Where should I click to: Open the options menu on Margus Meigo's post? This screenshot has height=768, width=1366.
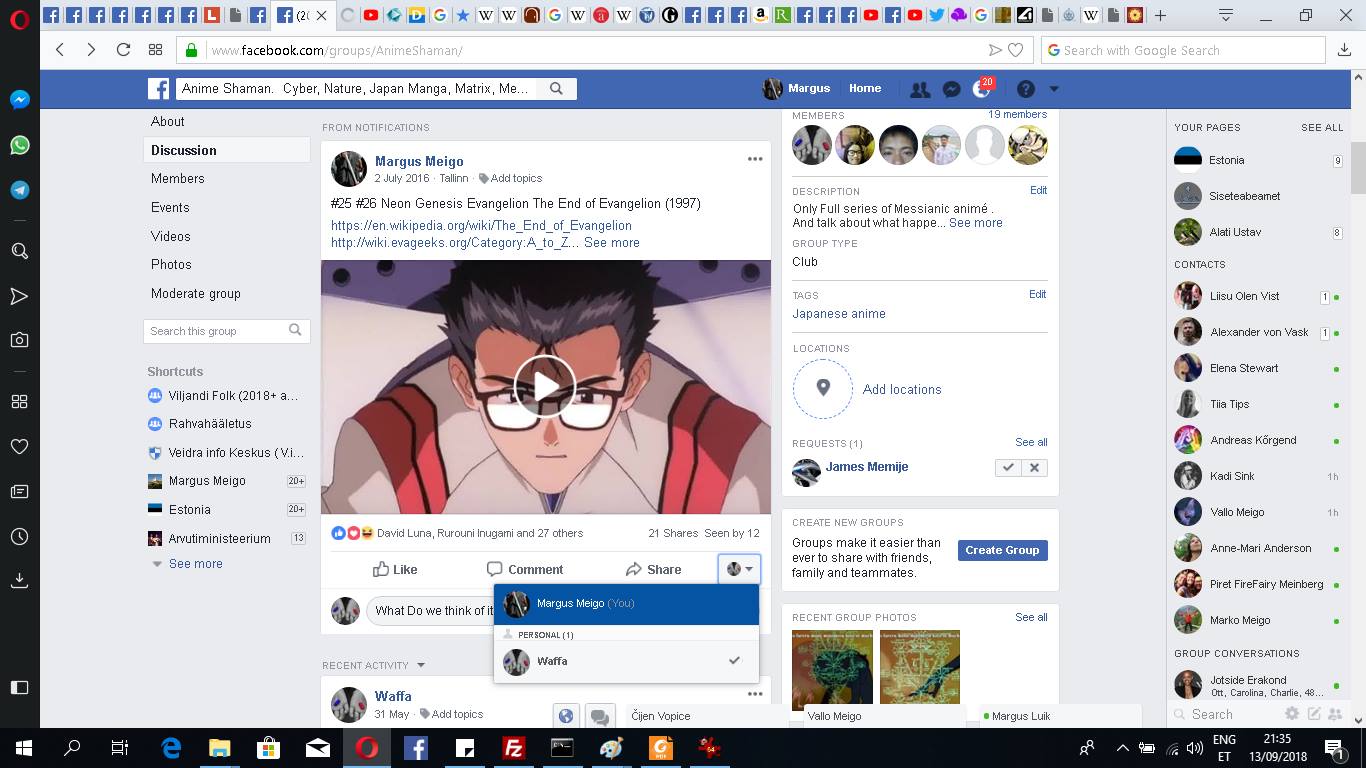(x=755, y=159)
